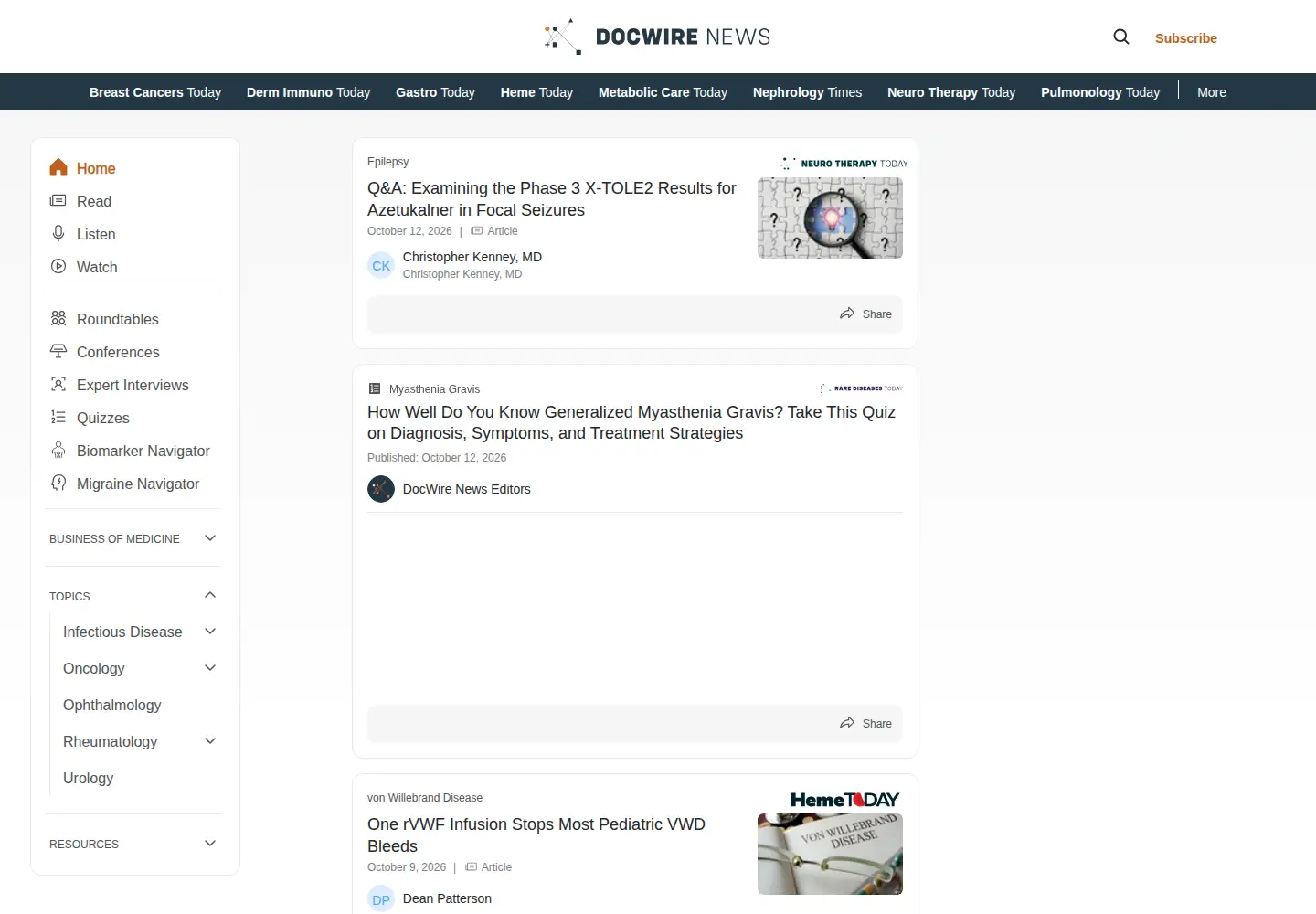The width and height of the screenshot is (1316, 914).
Task: Select Urology topic
Action: click(x=89, y=778)
